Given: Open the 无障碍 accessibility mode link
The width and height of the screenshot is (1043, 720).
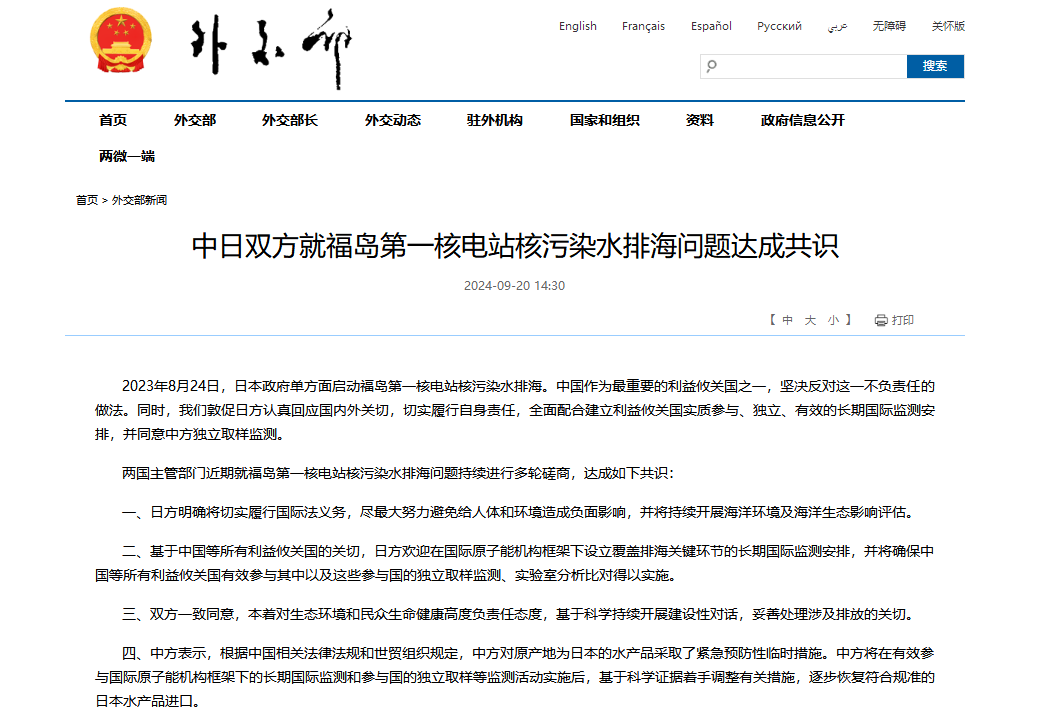Looking at the screenshot, I should coord(889,26).
